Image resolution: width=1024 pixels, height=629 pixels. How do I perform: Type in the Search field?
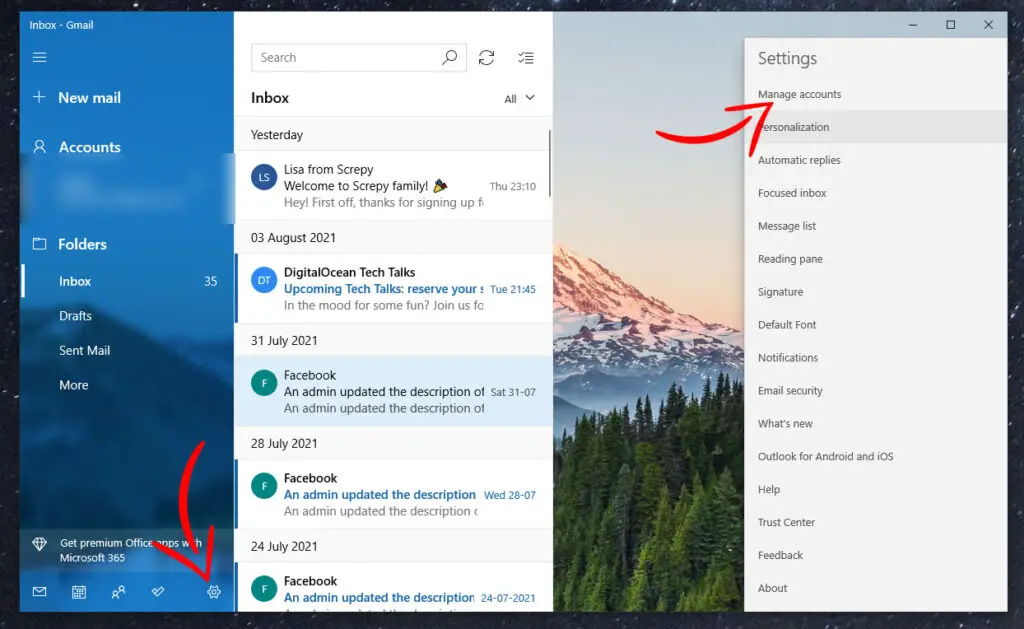[345, 58]
